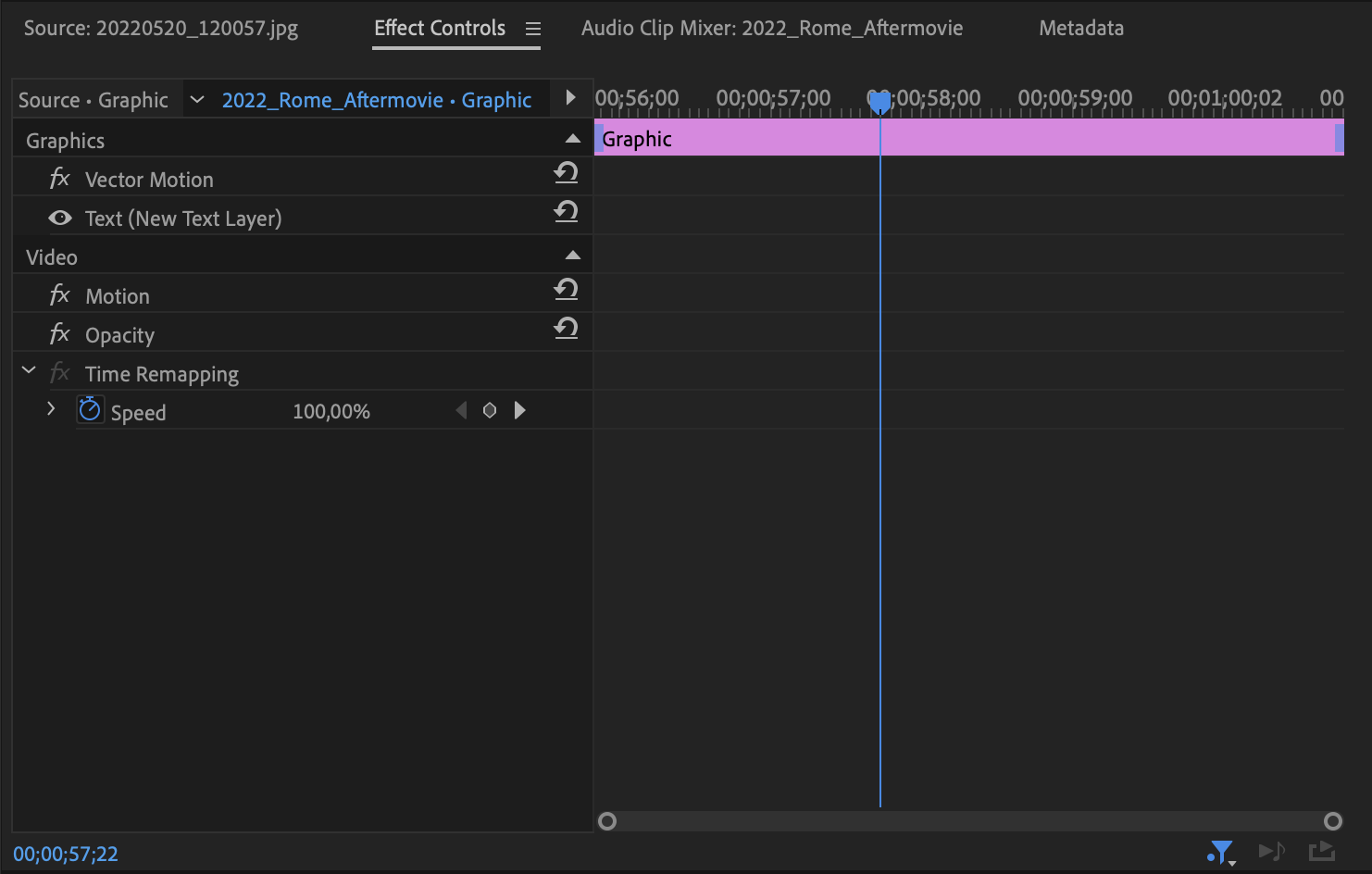Collapse the Graphics section

tap(572, 139)
